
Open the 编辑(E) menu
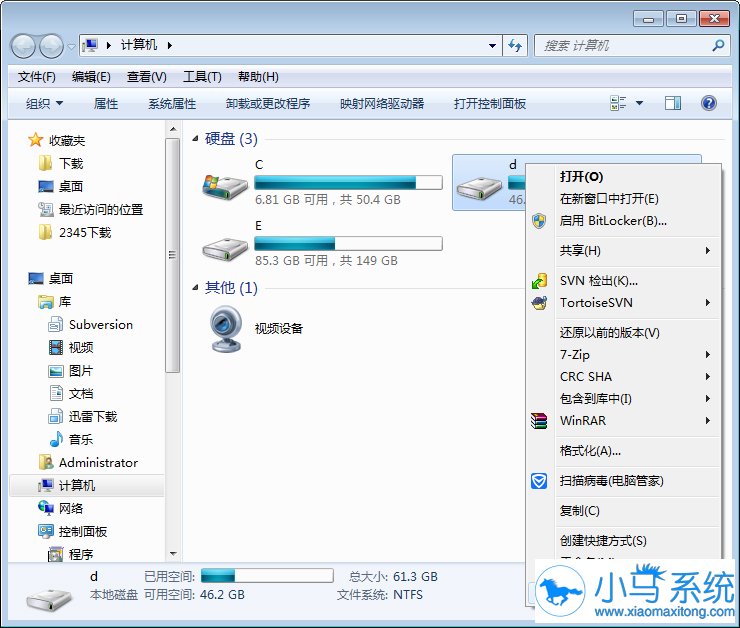coord(91,76)
